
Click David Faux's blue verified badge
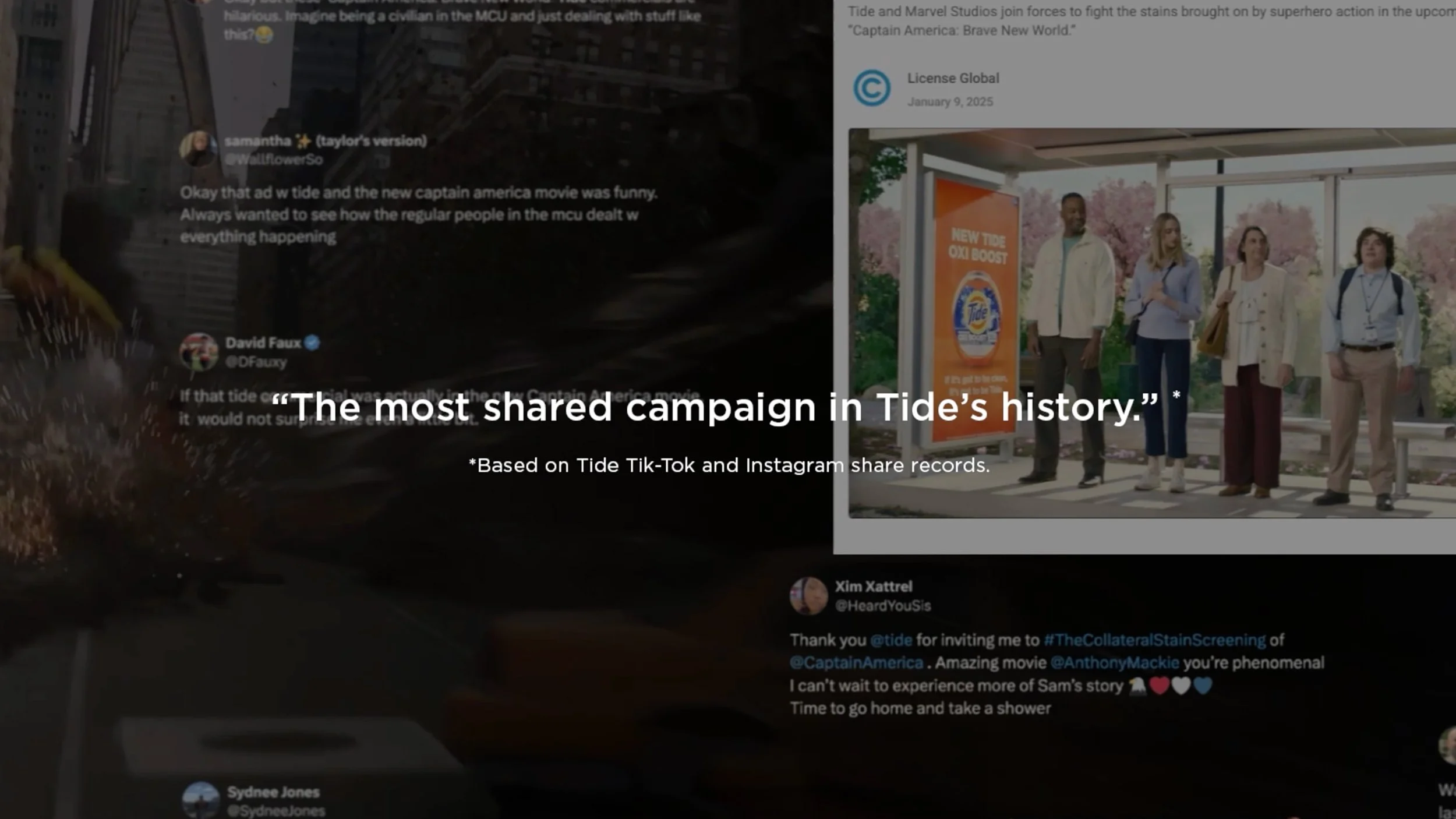312,343
